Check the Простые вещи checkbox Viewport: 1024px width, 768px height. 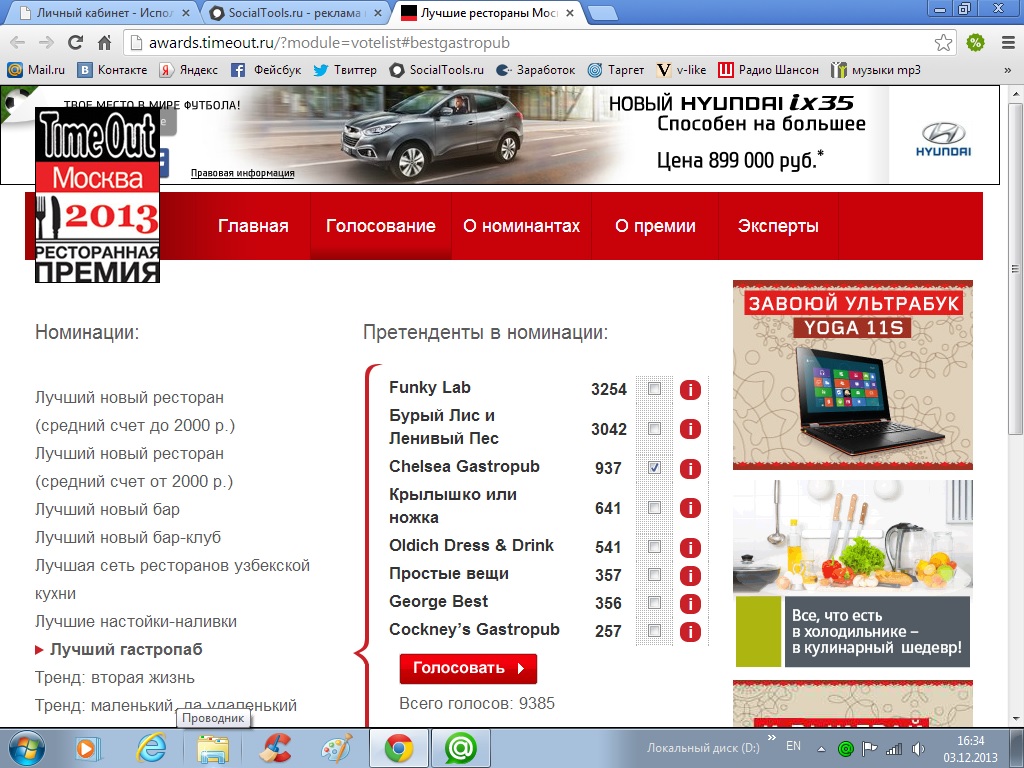[654, 575]
